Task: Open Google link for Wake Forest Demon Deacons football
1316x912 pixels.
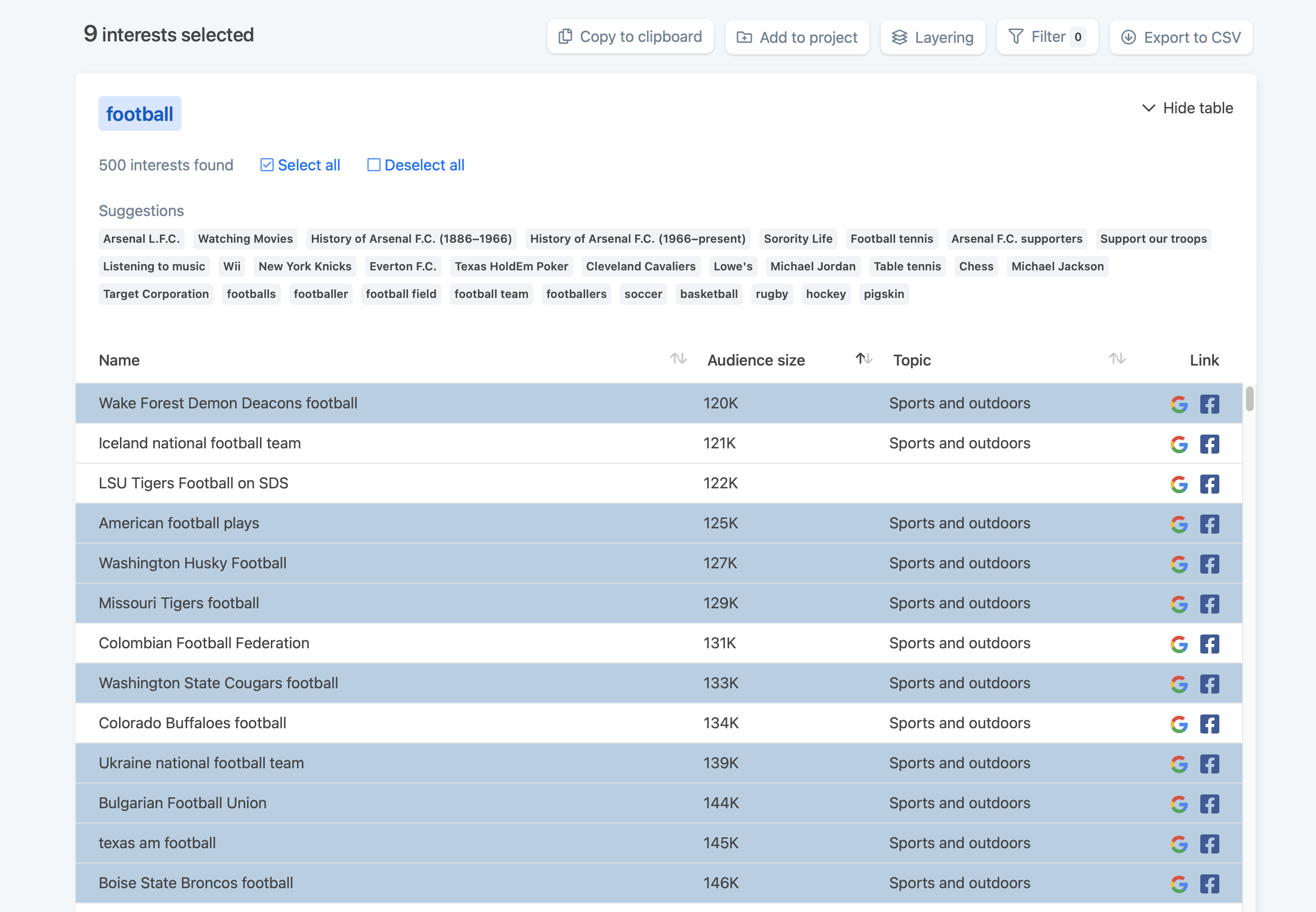Action: pos(1178,404)
